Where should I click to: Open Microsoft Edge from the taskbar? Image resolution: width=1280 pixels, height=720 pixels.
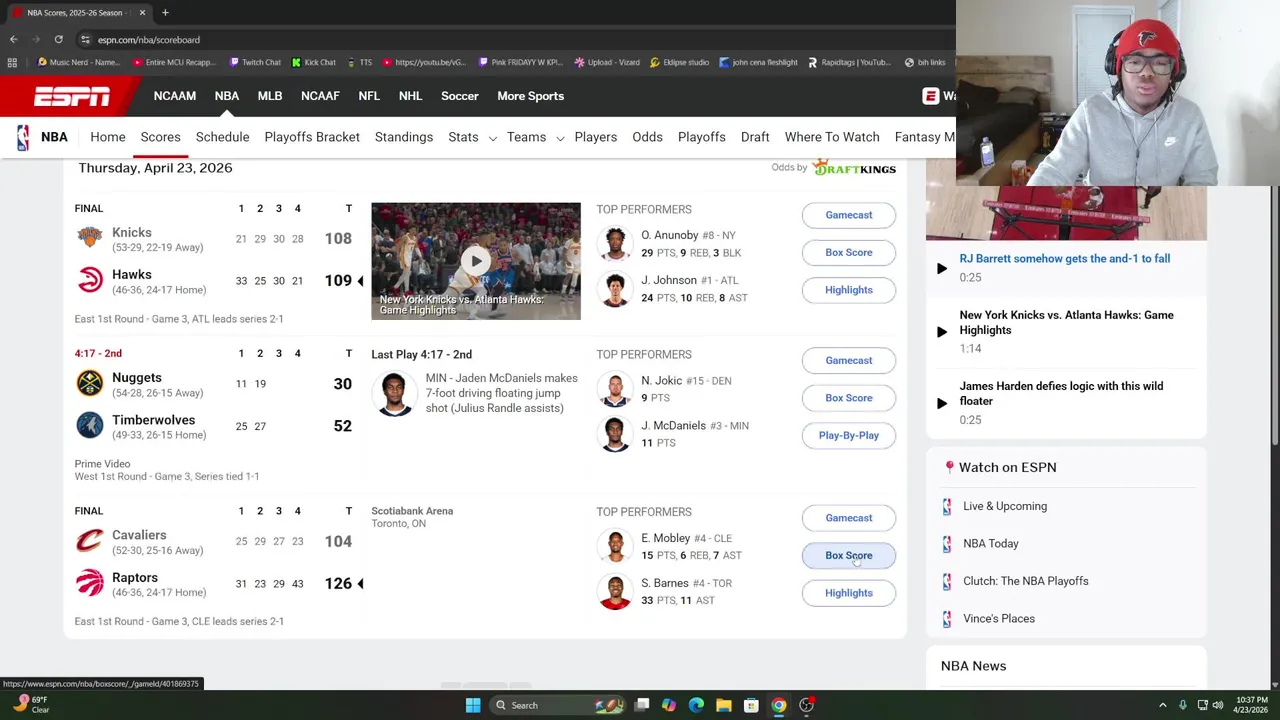point(697,705)
